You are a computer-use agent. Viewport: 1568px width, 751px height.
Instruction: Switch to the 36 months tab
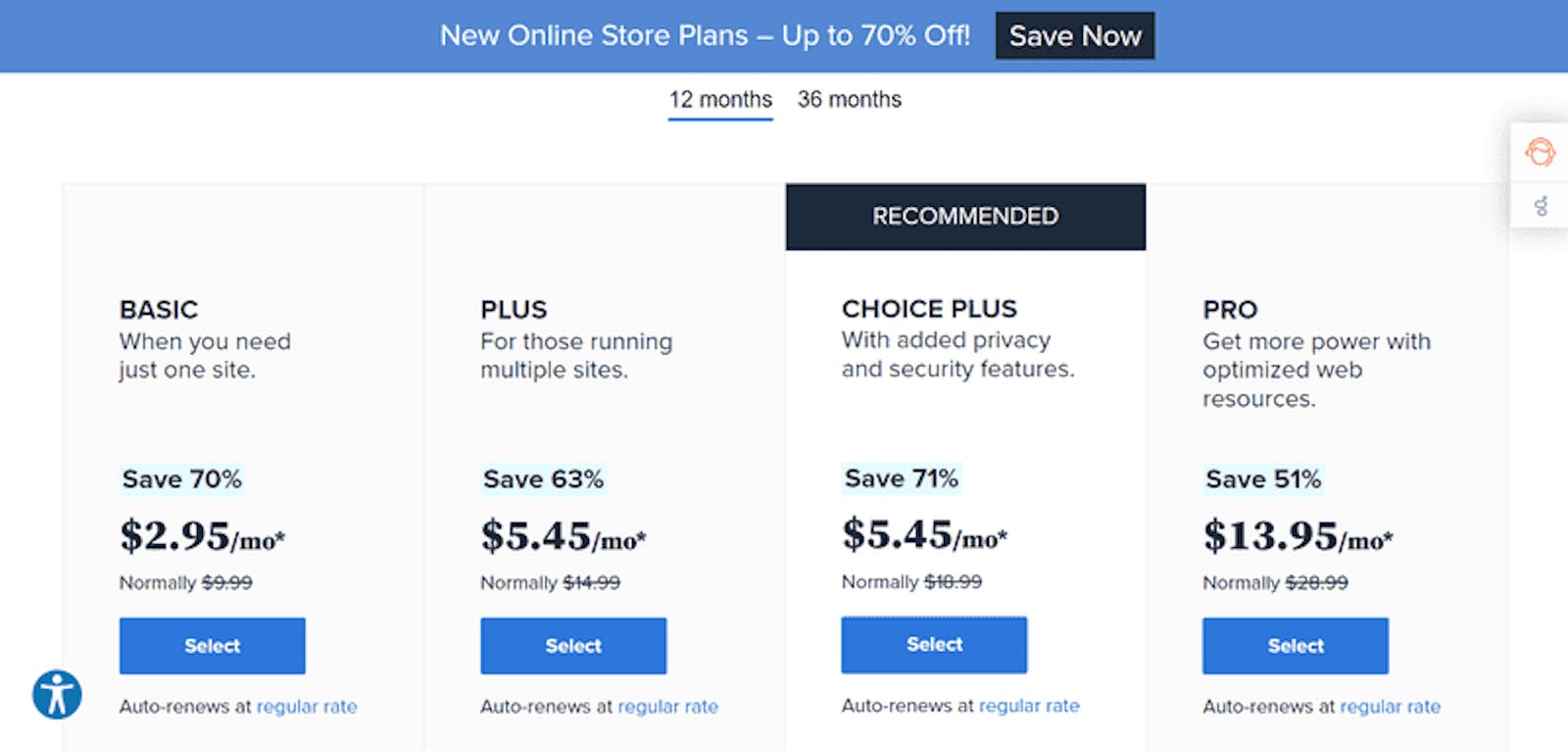(850, 100)
